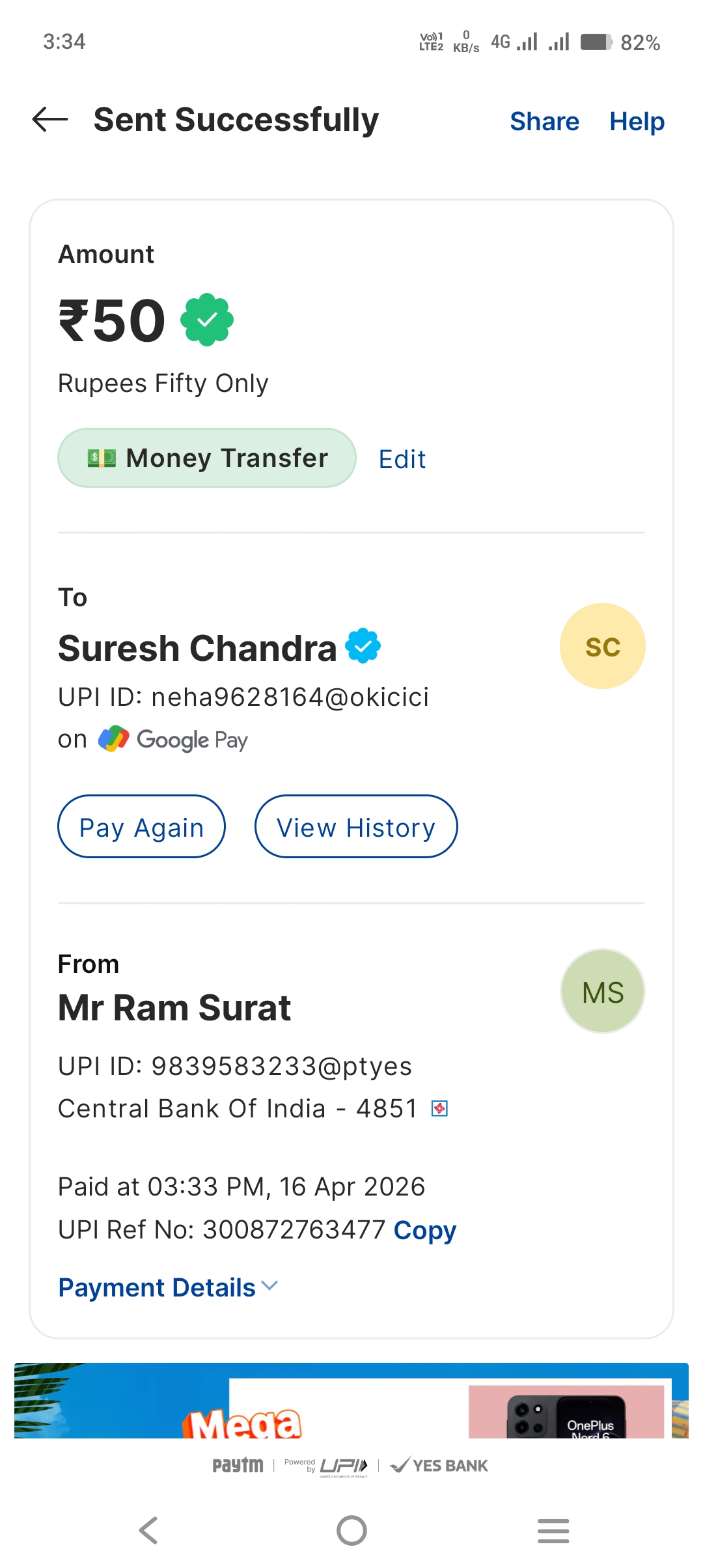Open the Android recent apps menu

553,1530
